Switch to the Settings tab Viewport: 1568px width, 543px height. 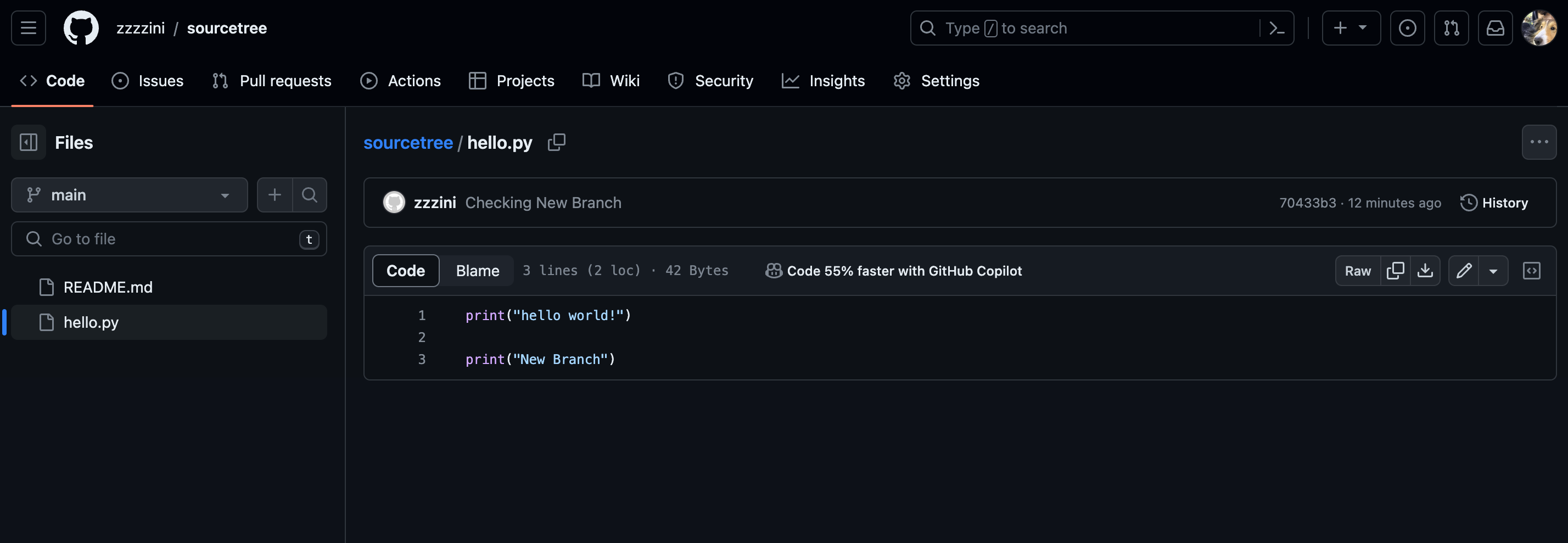[x=936, y=80]
